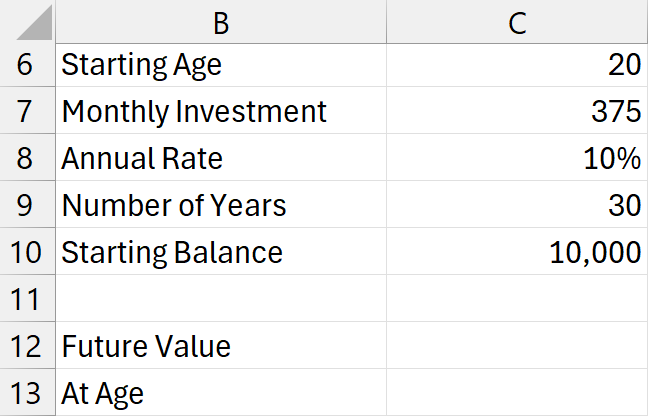Click the Monthly Investment label cell
648x416 pixels.
pos(221,111)
